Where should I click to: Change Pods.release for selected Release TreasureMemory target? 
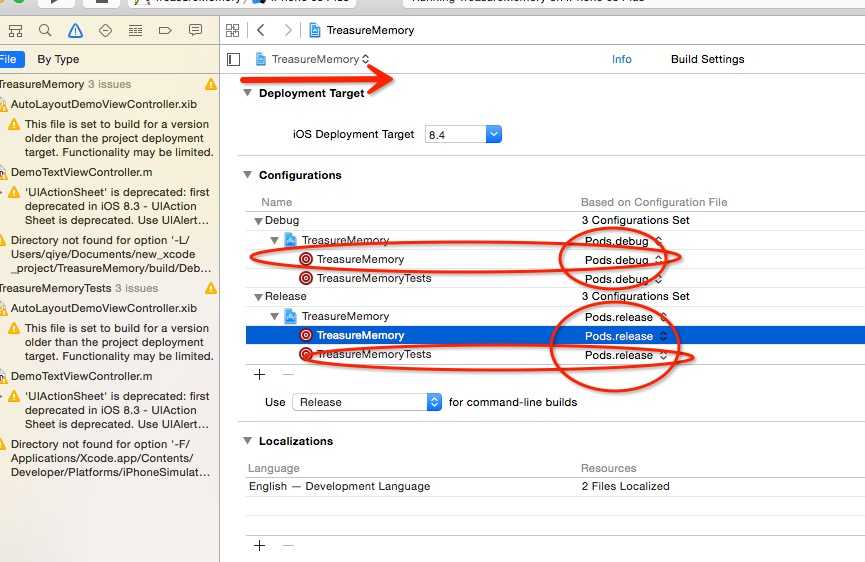click(x=626, y=336)
